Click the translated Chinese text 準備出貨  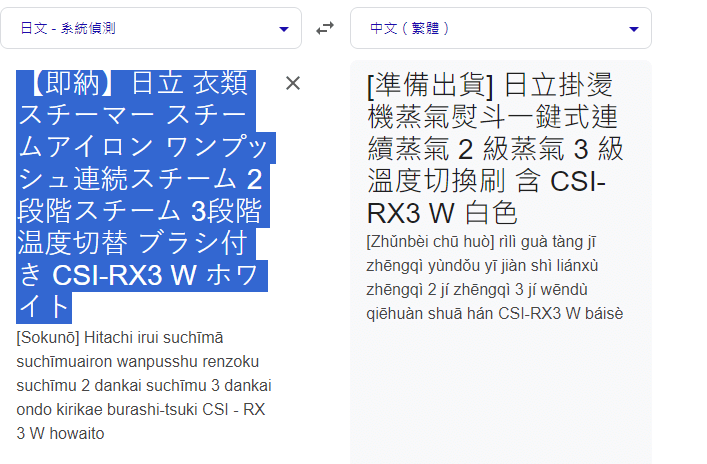pyautogui.click(x=431, y=84)
